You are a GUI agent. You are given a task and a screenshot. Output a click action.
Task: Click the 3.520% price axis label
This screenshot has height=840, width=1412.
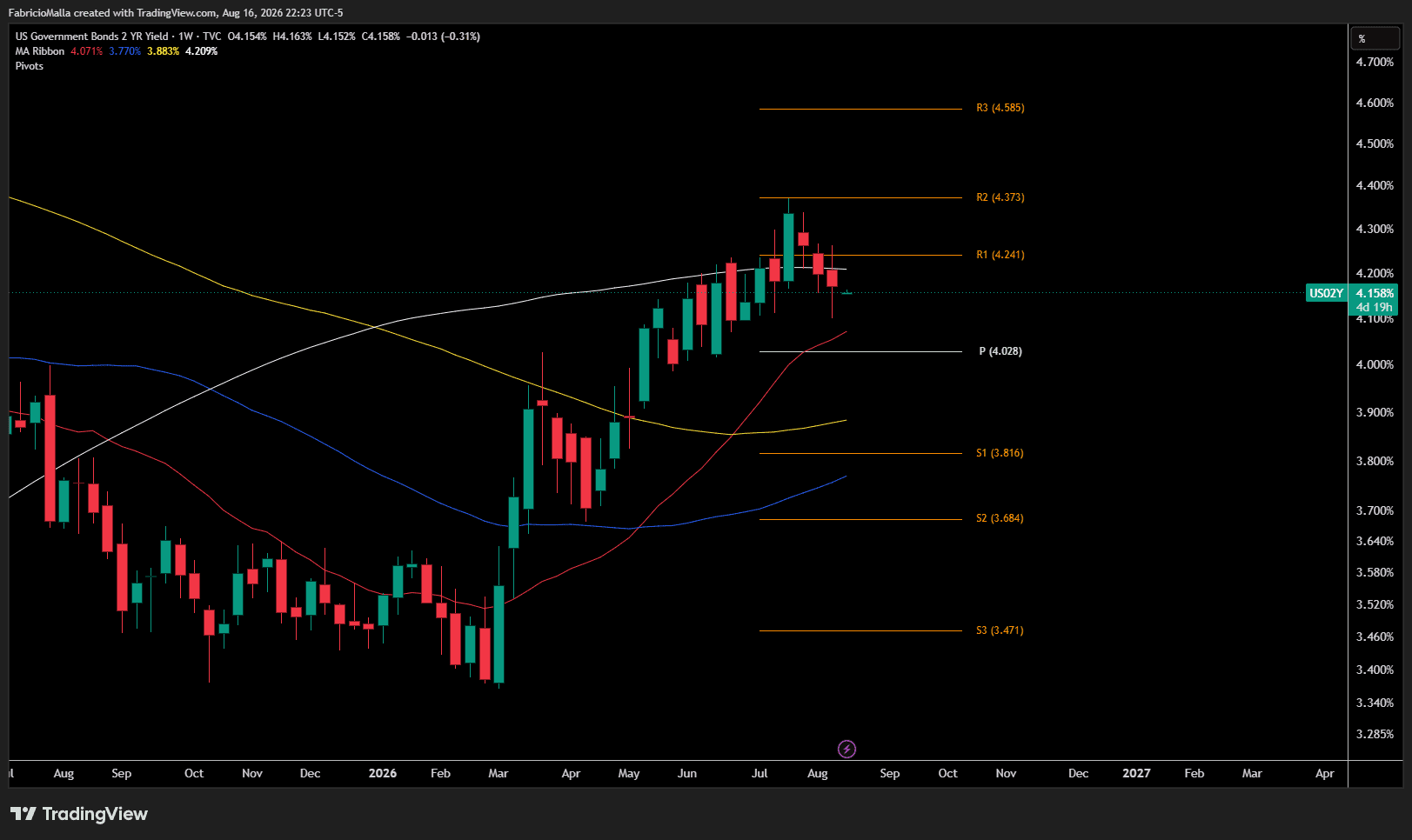tap(1375, 604)
